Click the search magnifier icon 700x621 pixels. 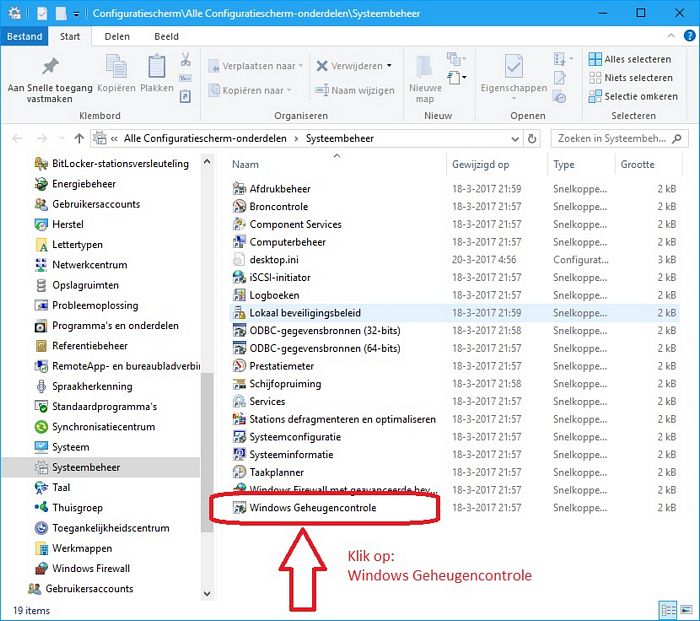point(677,138)
